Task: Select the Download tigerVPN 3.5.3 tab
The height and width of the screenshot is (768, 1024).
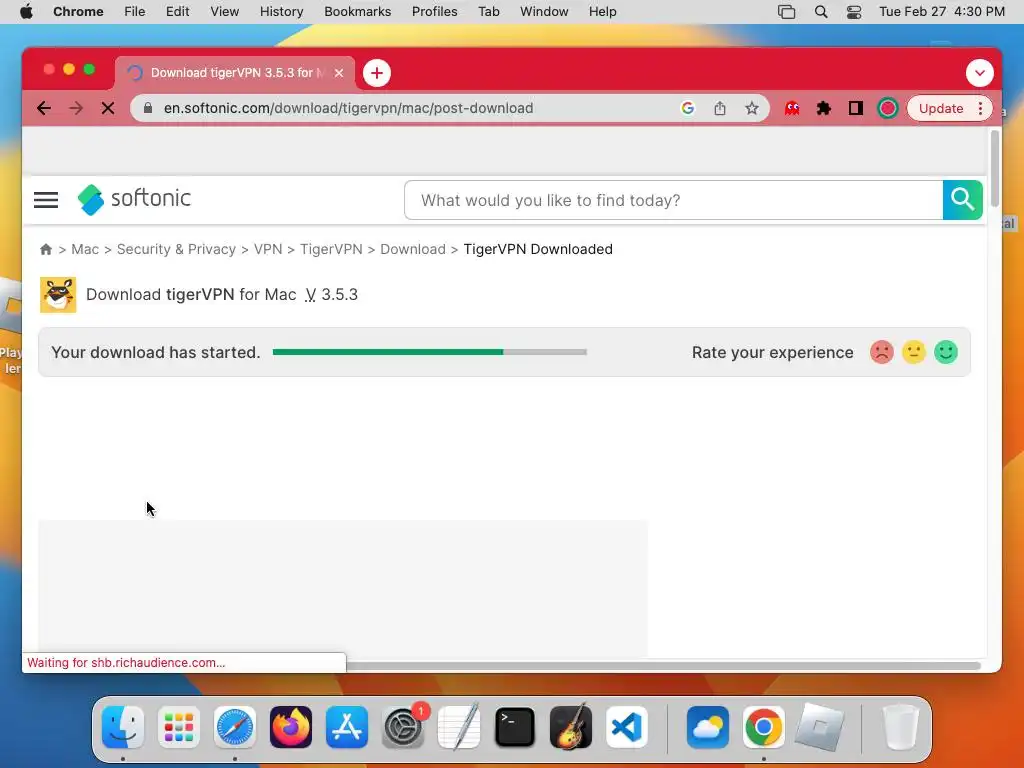Action: (x=232, y=73)
